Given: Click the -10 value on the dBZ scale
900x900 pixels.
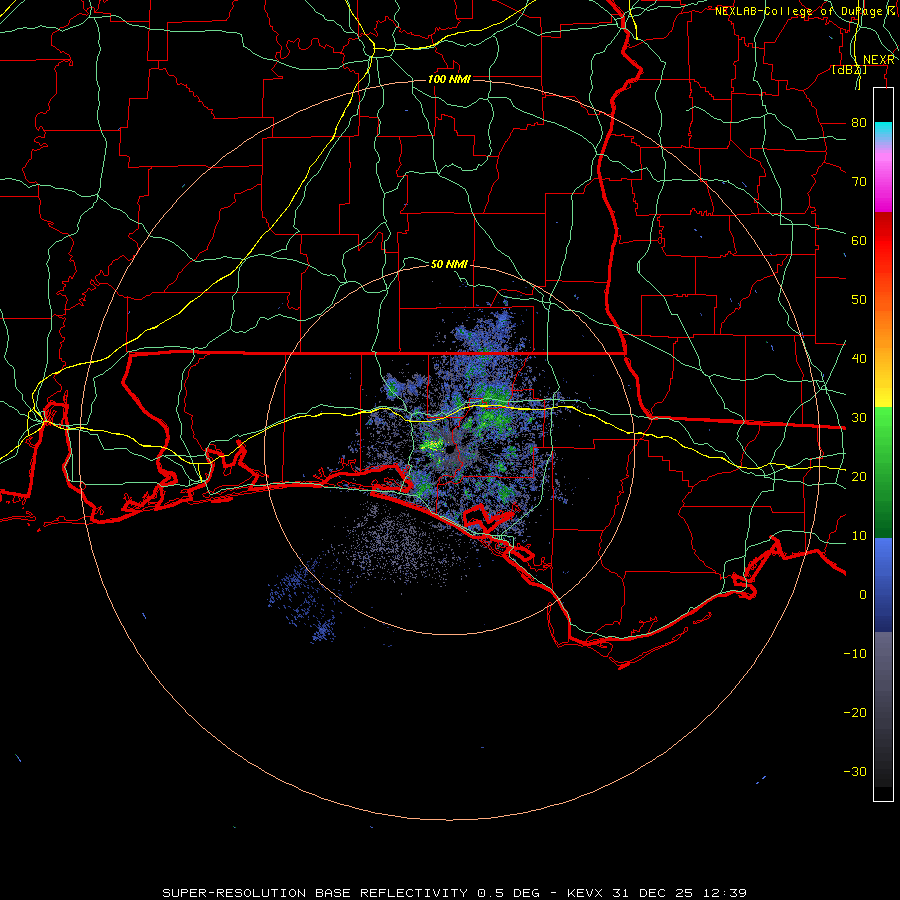Looking at the screenshot, I should [x=855, y=653].
